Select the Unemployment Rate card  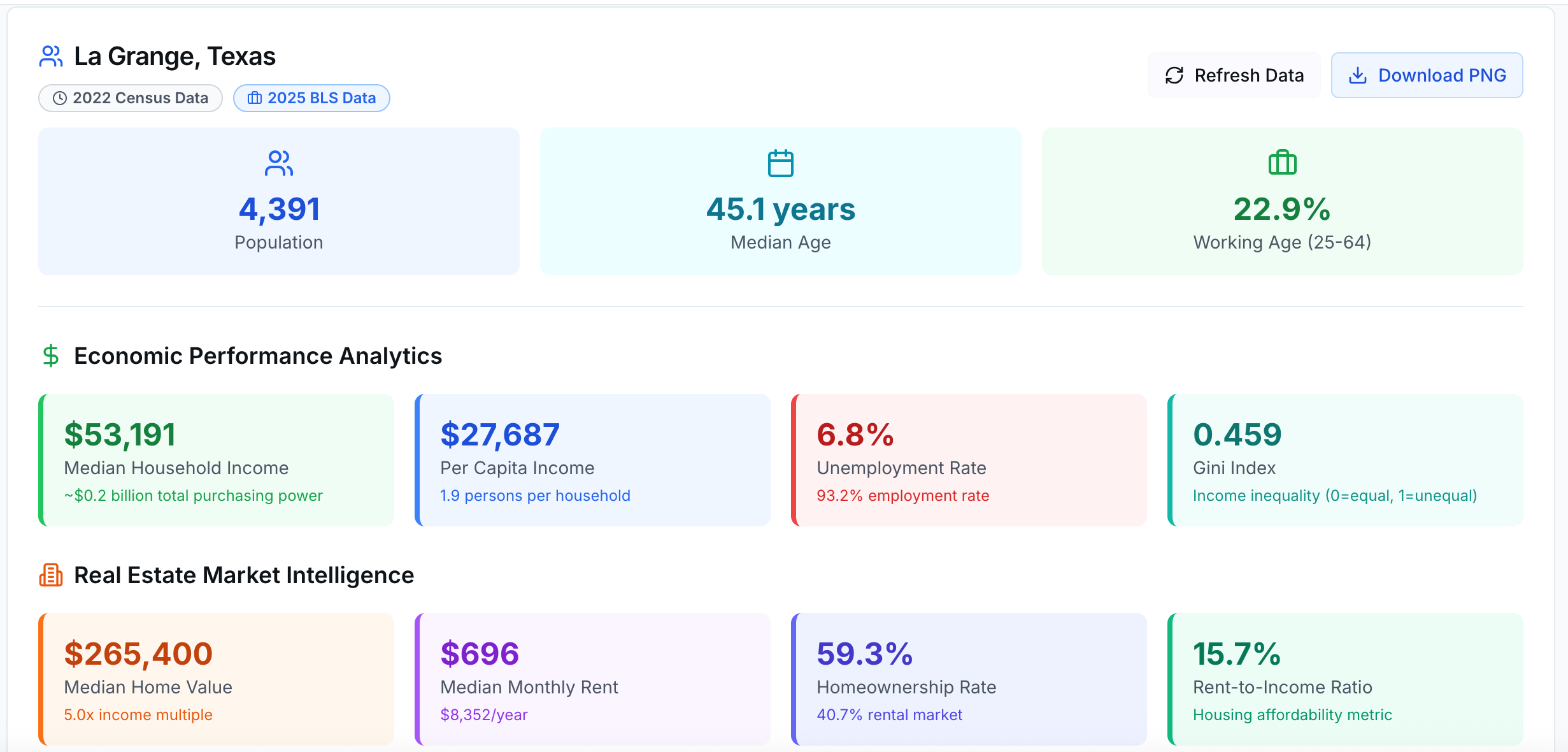pos(969,460)
